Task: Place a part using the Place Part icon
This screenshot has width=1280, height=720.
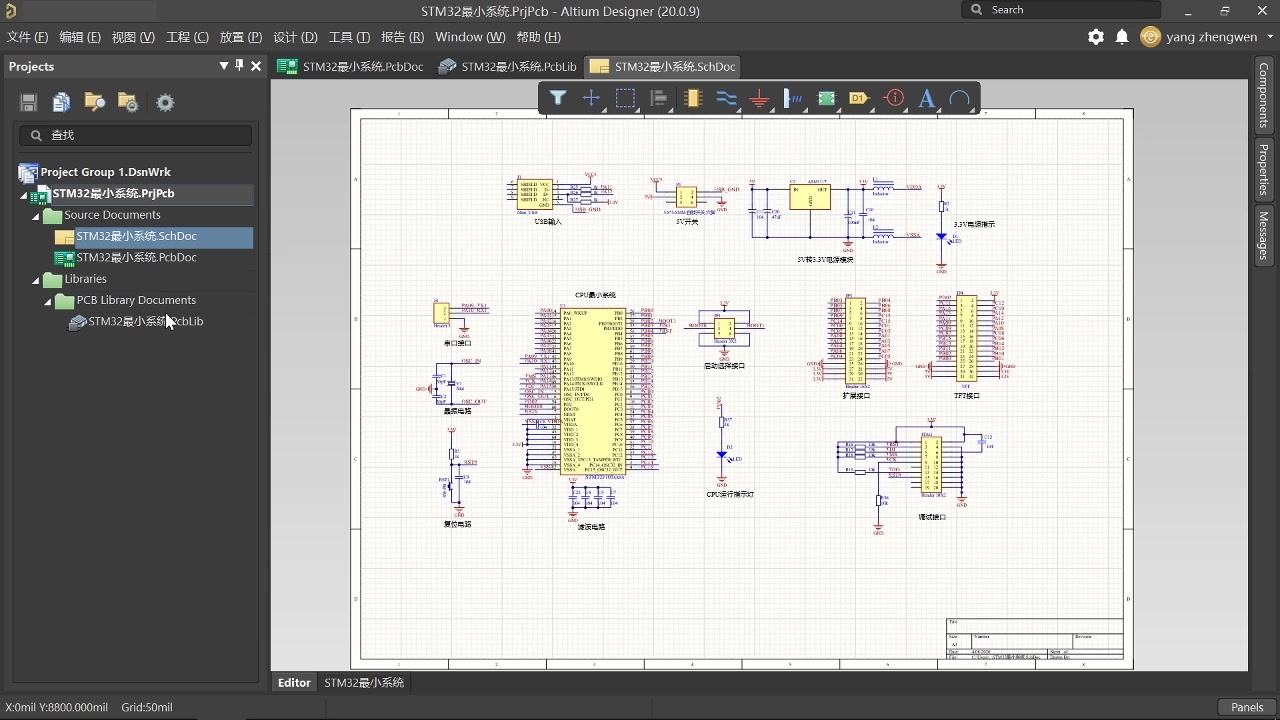Action: [693, 98]
